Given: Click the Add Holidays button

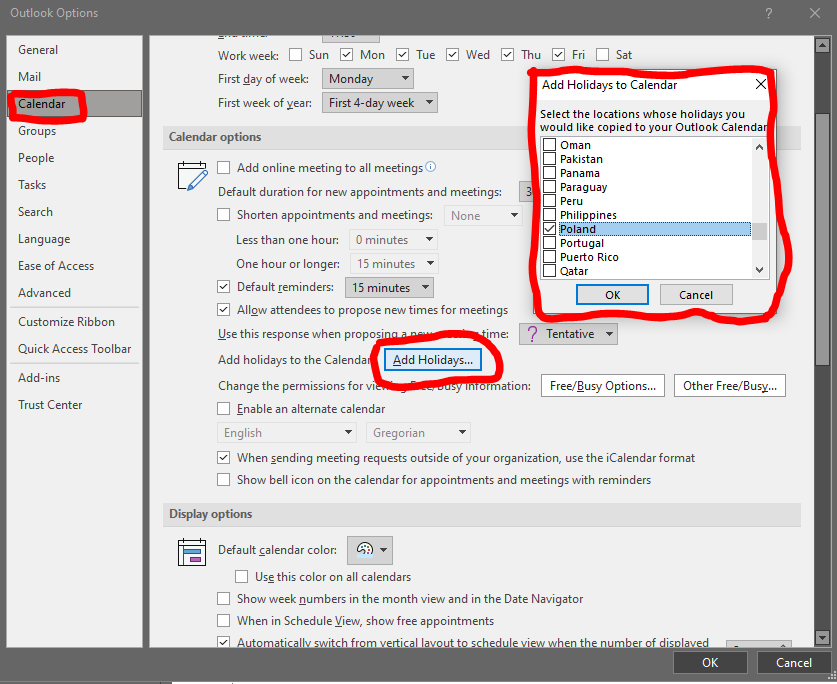Looking at the screenshot, I should 432,360.
